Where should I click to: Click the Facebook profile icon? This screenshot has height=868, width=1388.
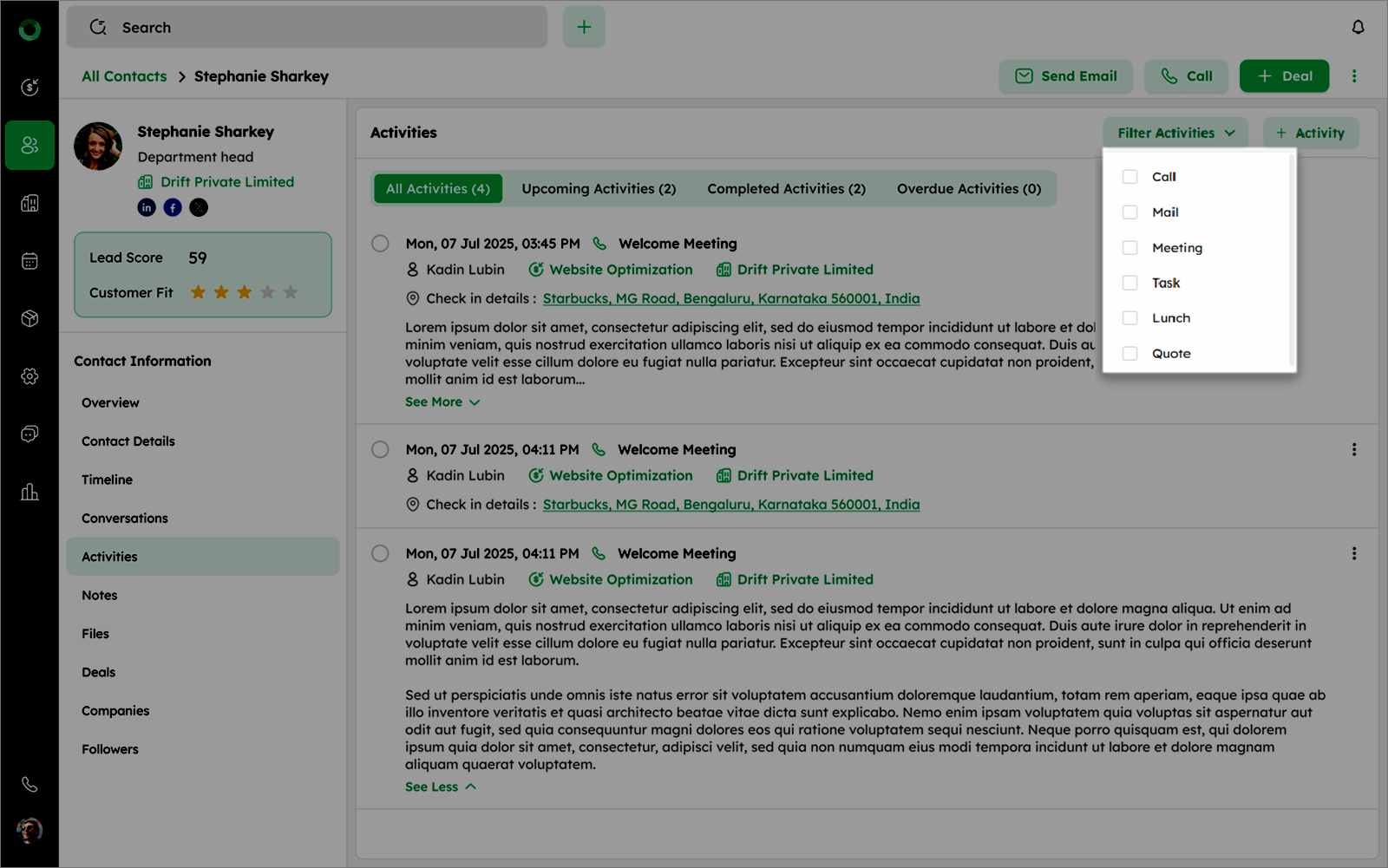[x=173, y=207]
